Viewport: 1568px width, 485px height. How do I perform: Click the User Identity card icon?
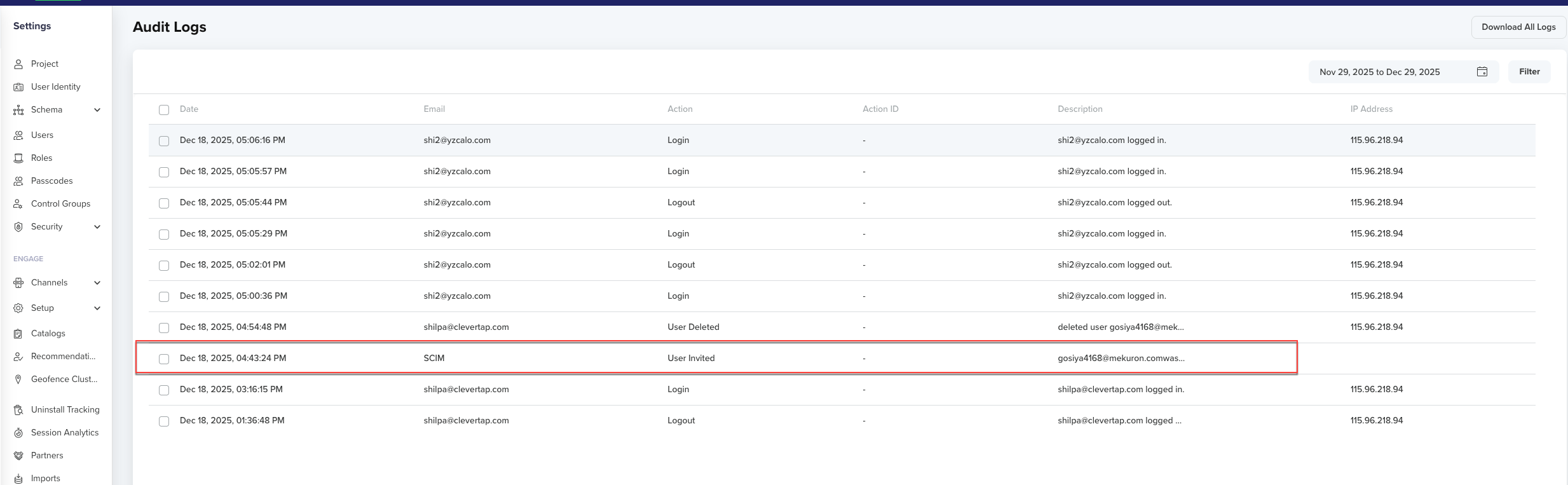click(x=18, y=87)
